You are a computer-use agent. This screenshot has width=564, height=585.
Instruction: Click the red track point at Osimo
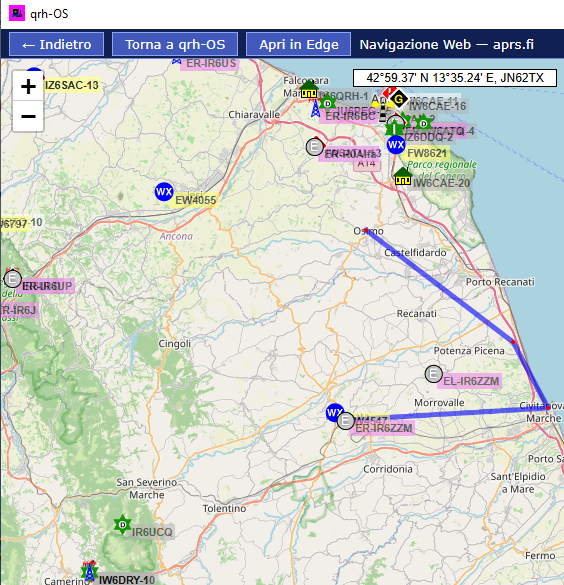(366, 230)
